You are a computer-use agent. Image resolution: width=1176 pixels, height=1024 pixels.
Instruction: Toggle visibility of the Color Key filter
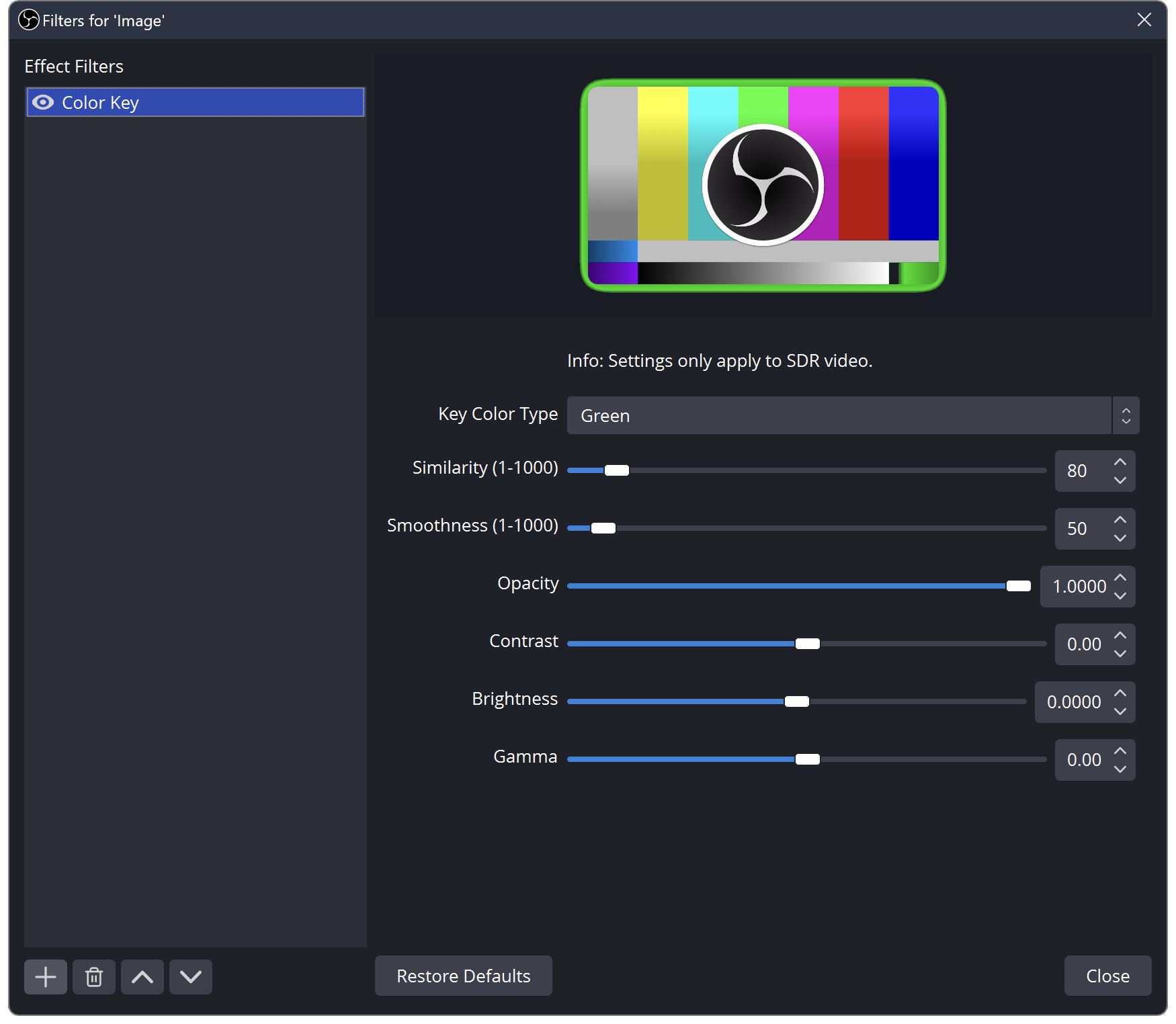(42, 102)
